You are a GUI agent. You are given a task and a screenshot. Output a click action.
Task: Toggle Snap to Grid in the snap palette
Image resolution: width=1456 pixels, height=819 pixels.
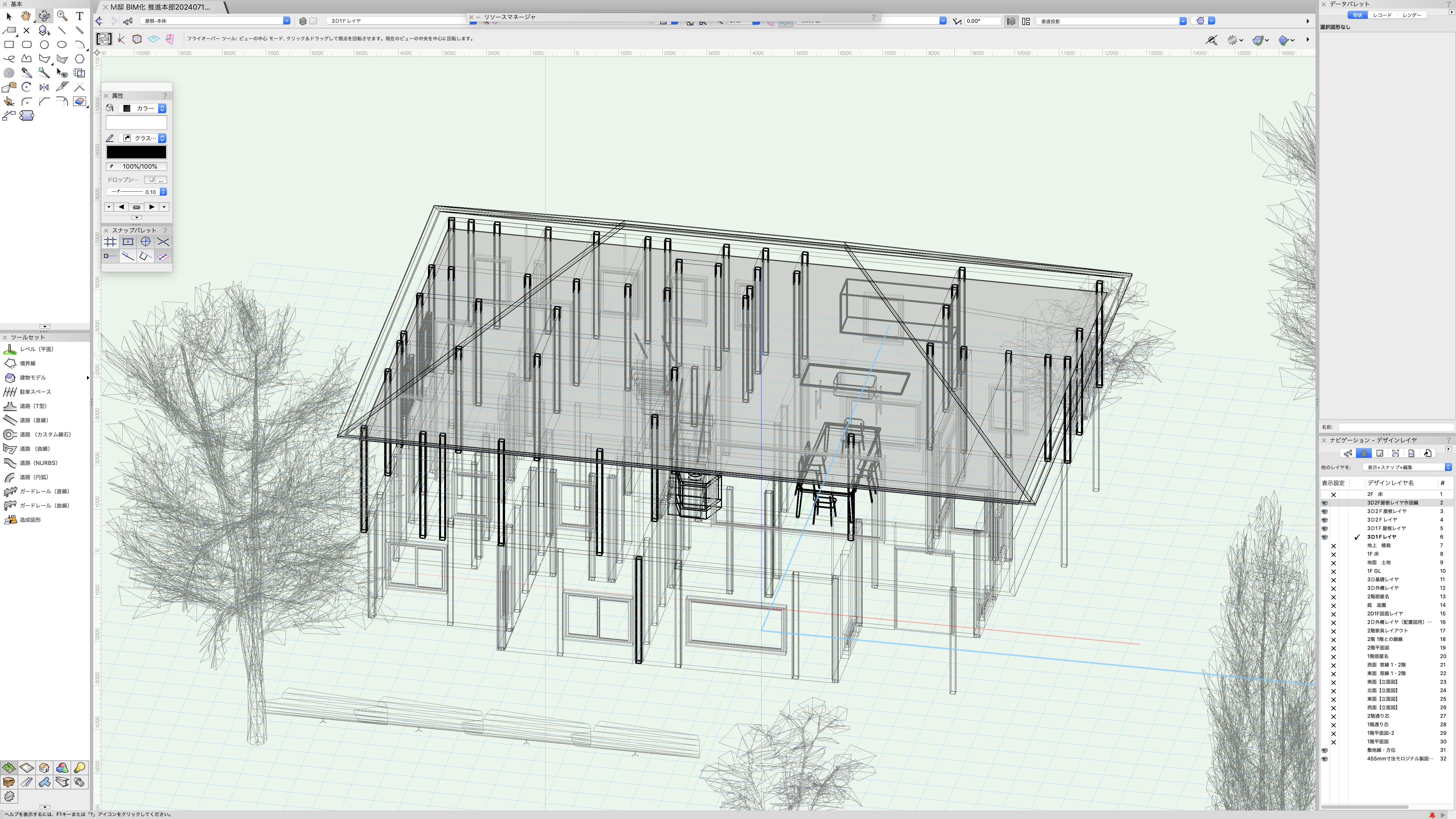[110, 242]
